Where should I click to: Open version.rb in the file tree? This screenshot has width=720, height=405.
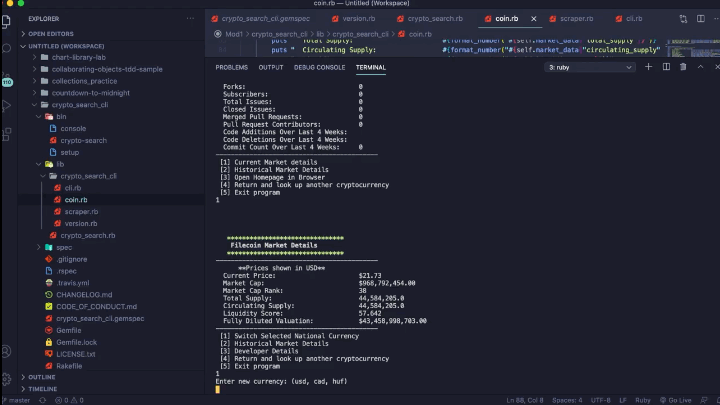pos(80,224)
